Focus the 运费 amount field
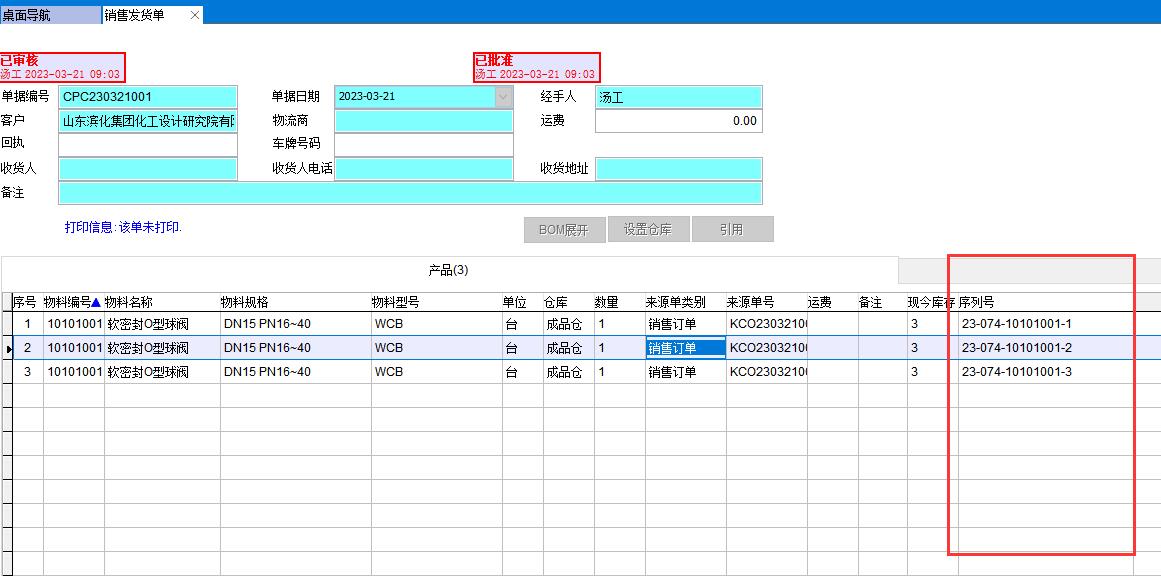This screenshot has height=576, width=1161. (678, 121)
